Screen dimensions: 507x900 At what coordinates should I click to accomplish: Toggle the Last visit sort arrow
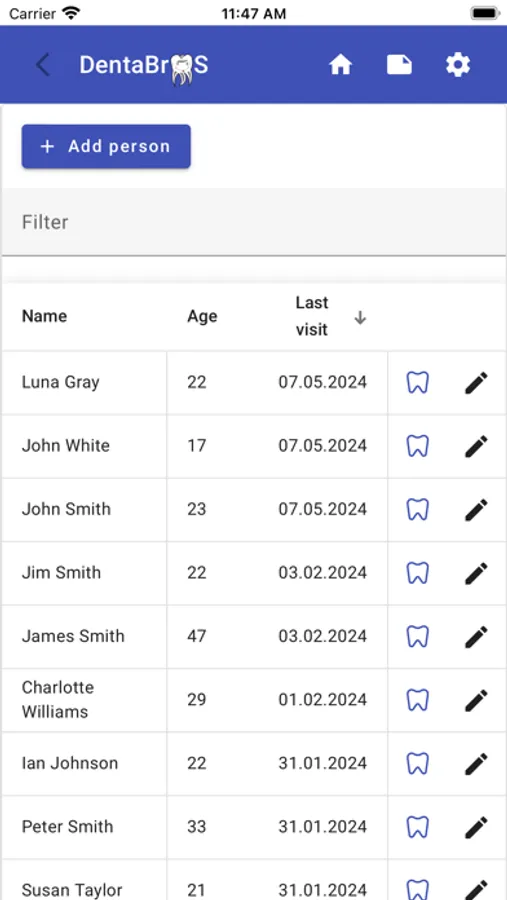pos(360,317)
